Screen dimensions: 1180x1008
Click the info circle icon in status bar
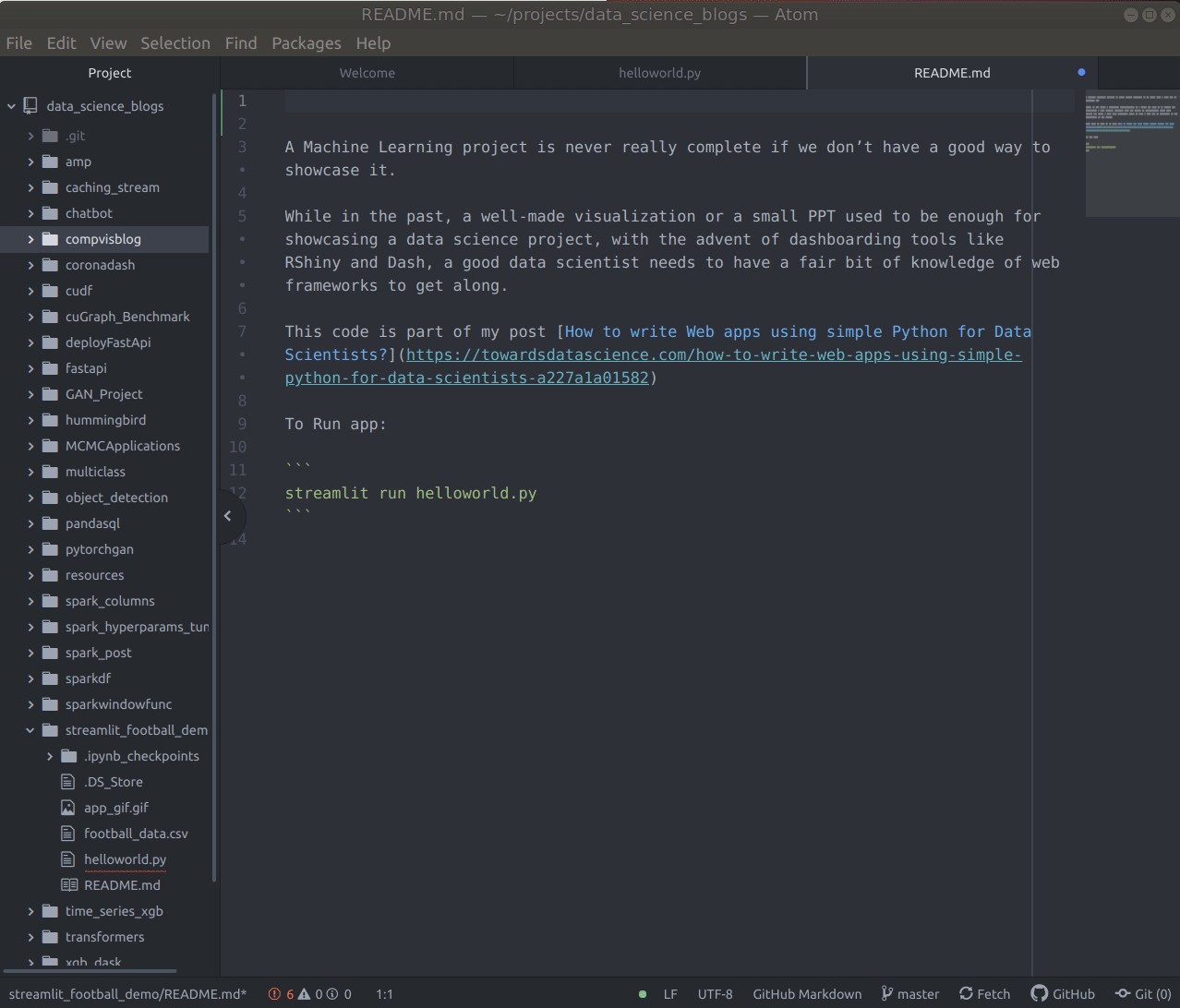(332, 994)
